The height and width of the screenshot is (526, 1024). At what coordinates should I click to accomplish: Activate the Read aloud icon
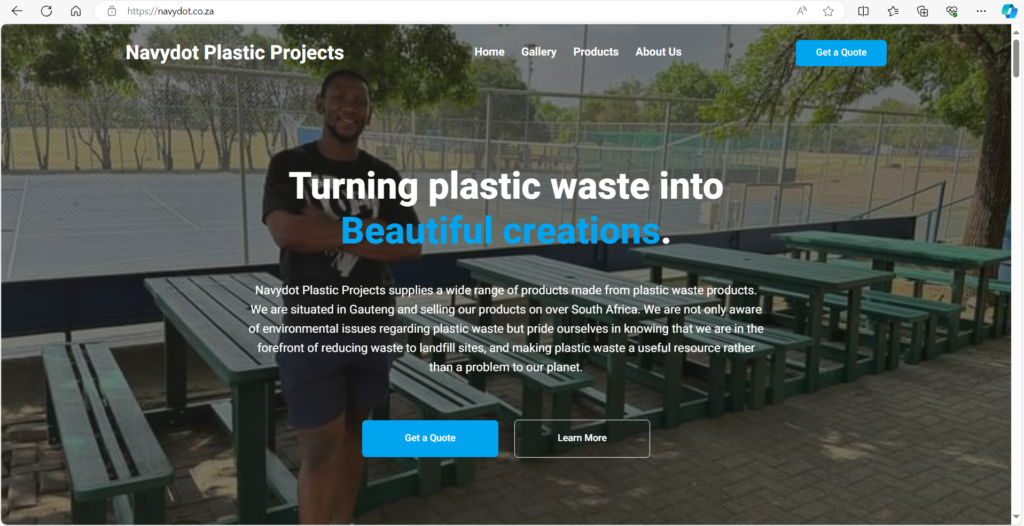802,11
